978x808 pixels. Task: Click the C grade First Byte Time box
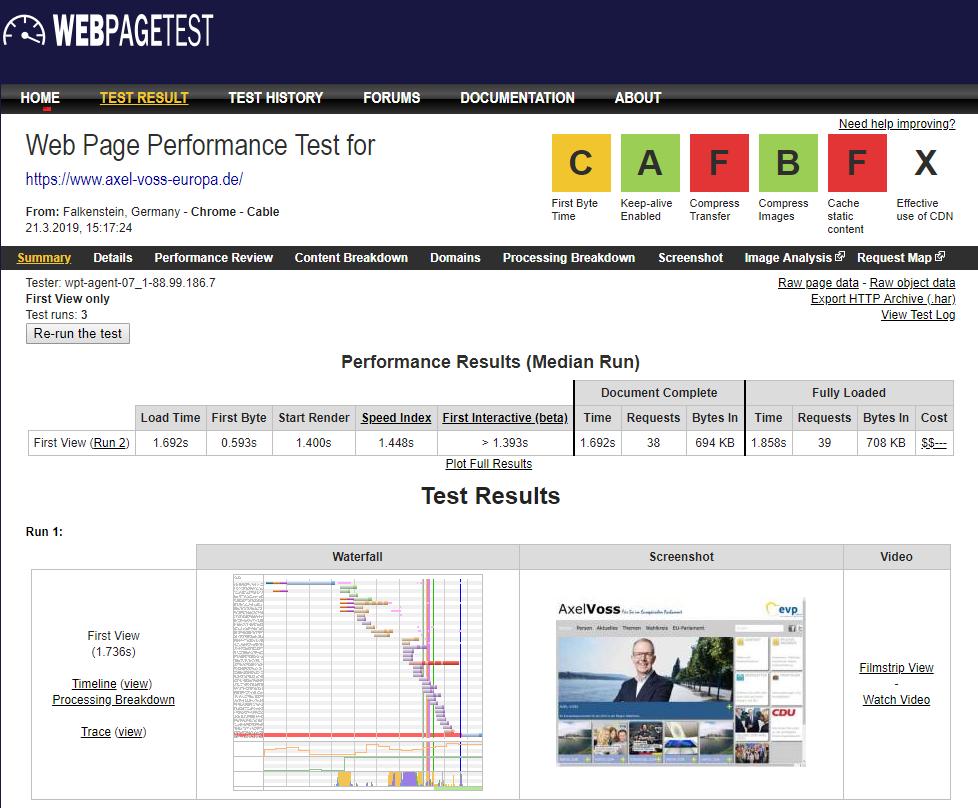click(x=581, y=163)
